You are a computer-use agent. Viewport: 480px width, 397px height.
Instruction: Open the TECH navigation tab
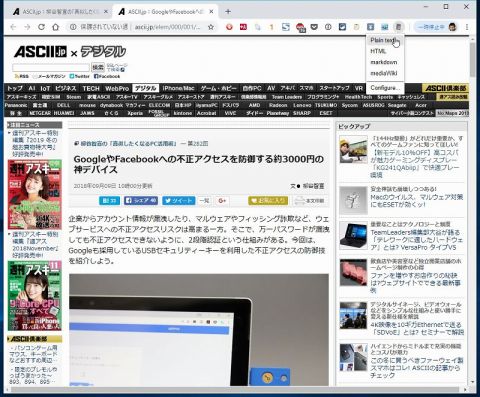(x=91, y=88)
